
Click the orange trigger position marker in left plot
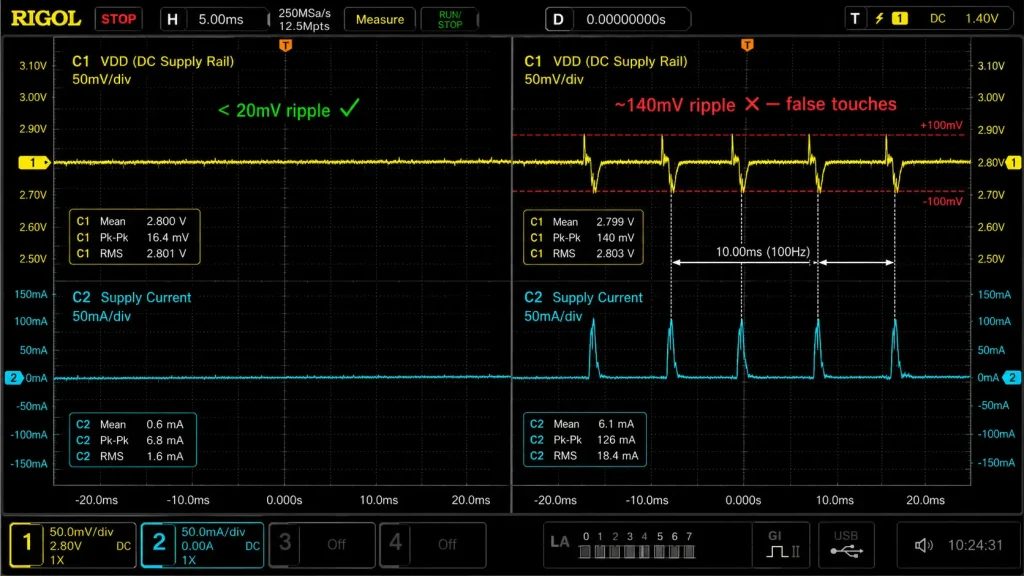pos(285,45)
